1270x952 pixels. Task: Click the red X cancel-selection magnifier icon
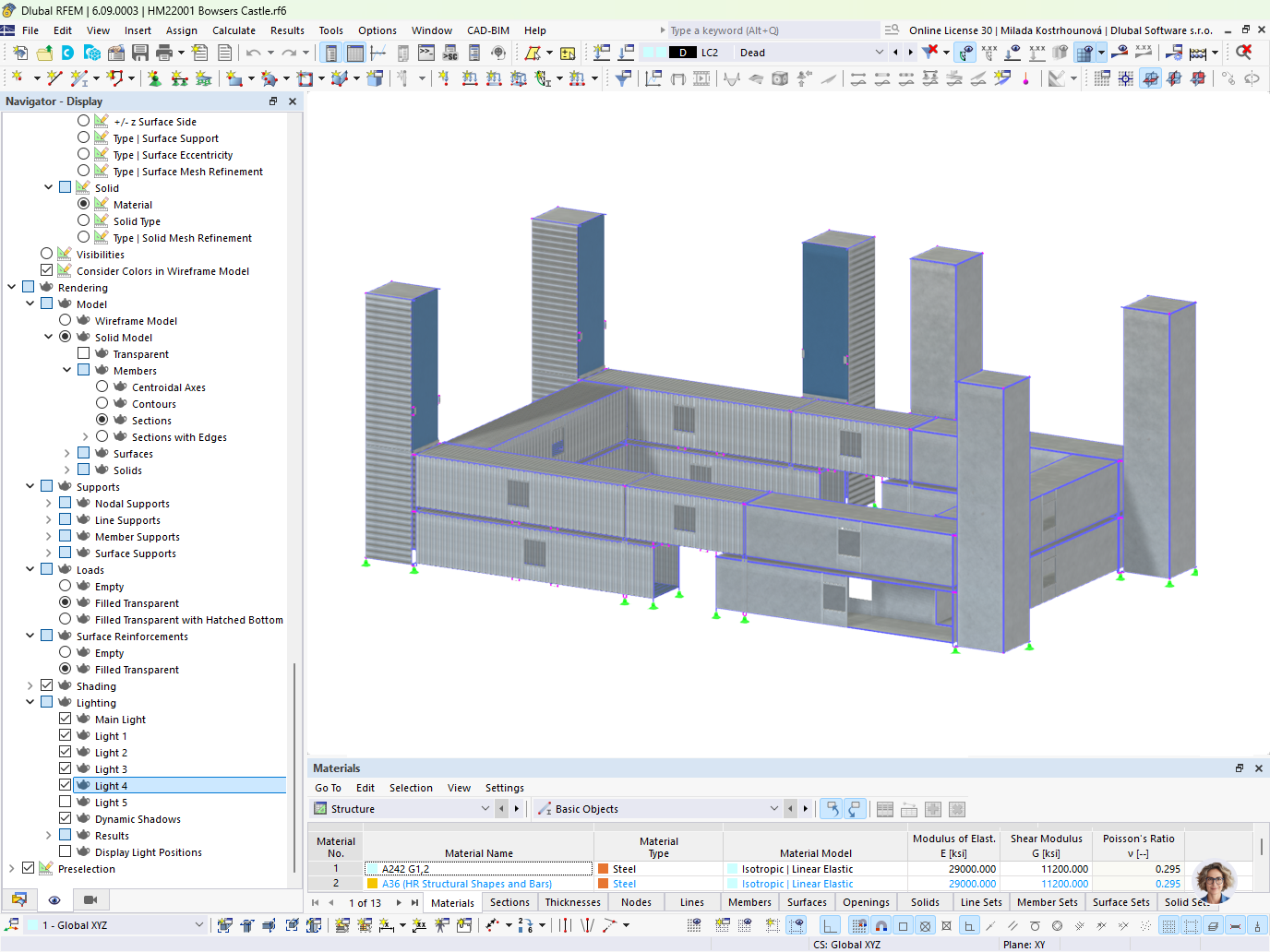1243,53
